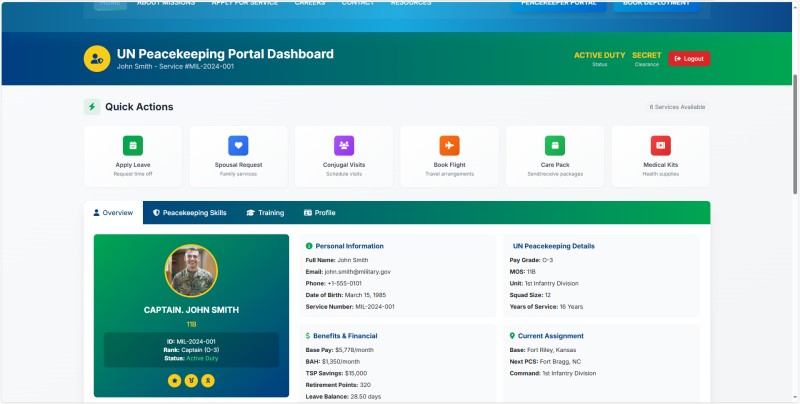The height and width of the screenshot is (404, 800).
Task: Click "Health supplies" under Medical Kits
Action: tap(661, 174)
